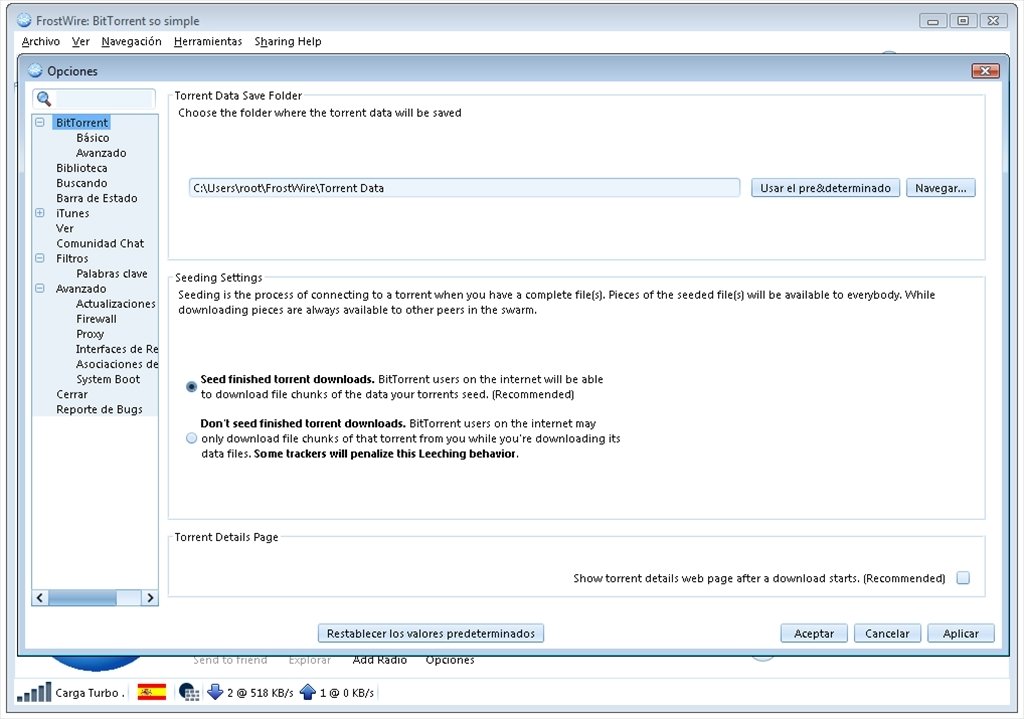Select iTunes in the options tree

click(x=72, y=213)
